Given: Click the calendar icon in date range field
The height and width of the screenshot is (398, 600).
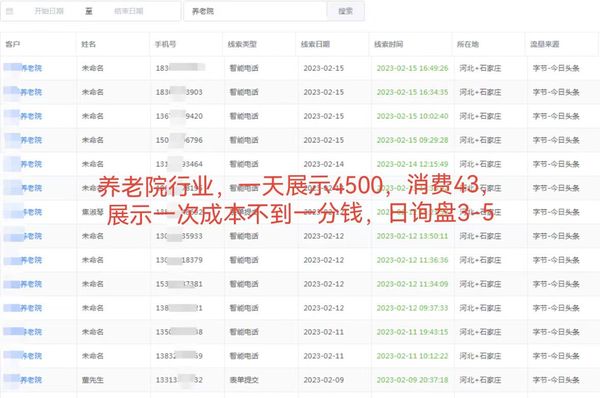Looking at the screenshot, I should [x=10, y=11].
